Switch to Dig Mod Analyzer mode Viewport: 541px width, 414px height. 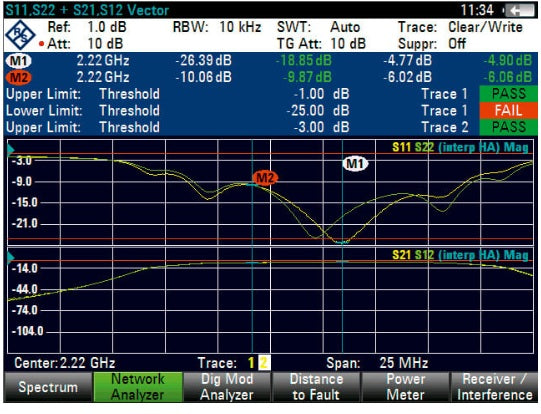227,387
